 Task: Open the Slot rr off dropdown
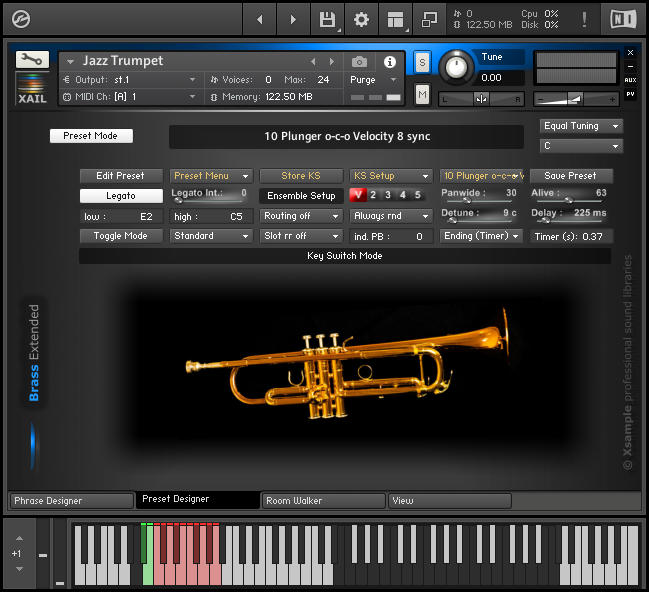click(x=301, y=236)
